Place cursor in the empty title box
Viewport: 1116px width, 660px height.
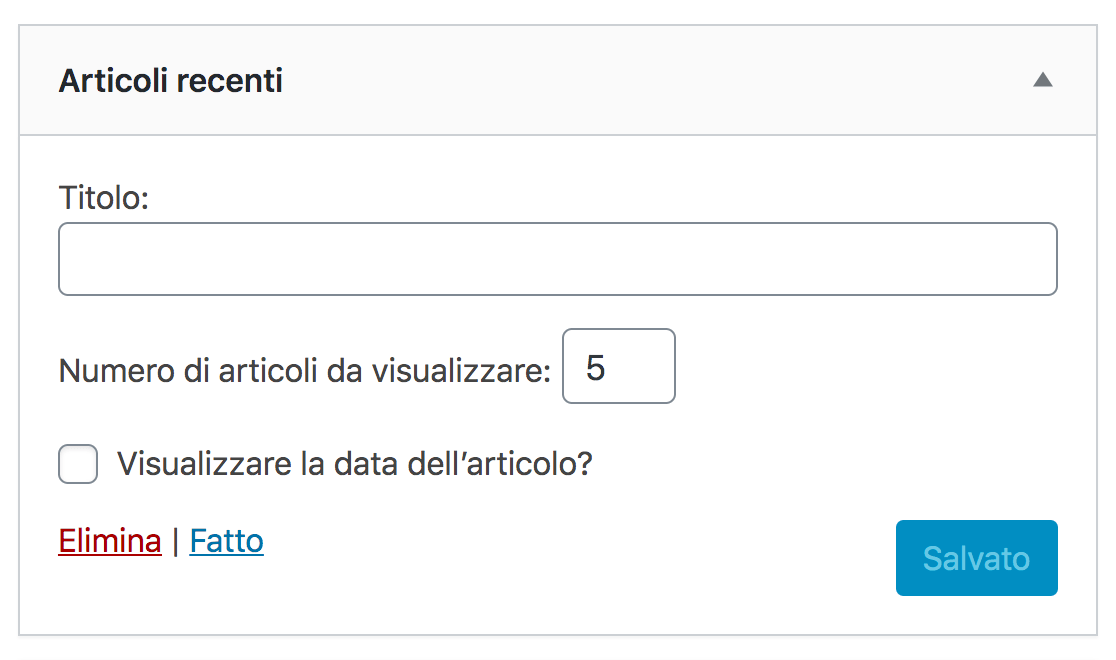click(x=558, y=259)
